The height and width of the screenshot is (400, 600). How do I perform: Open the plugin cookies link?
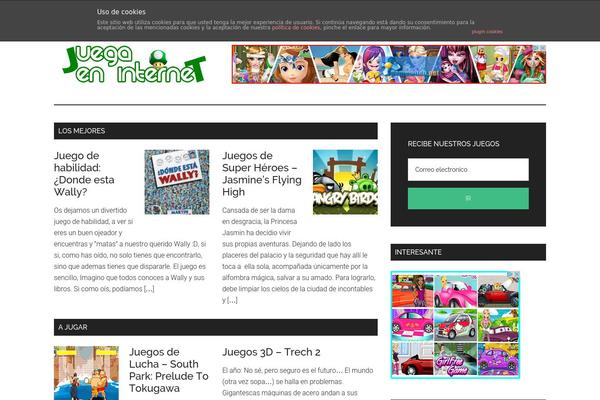(487, 32)
